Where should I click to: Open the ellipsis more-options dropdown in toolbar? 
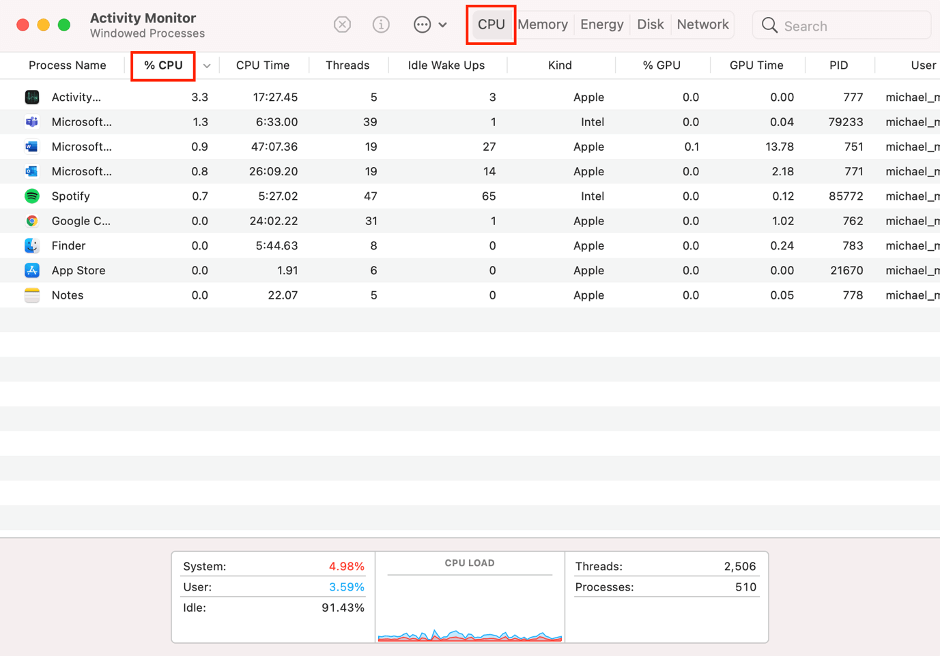click(429, 25)
